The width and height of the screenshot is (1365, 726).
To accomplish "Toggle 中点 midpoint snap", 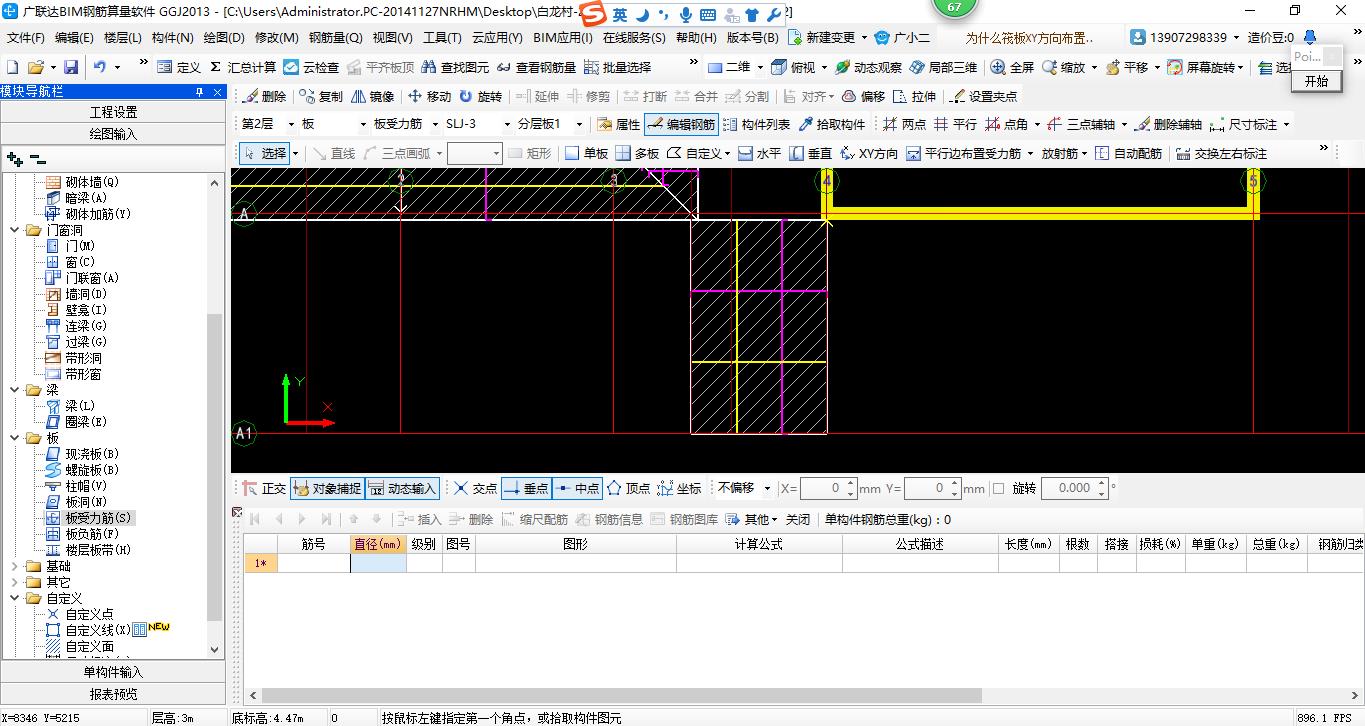I will click(x=576, y=488).
